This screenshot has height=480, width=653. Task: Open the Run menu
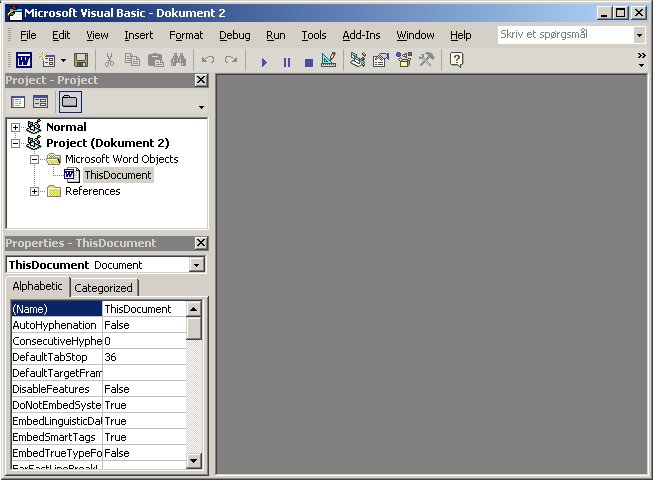276,35
